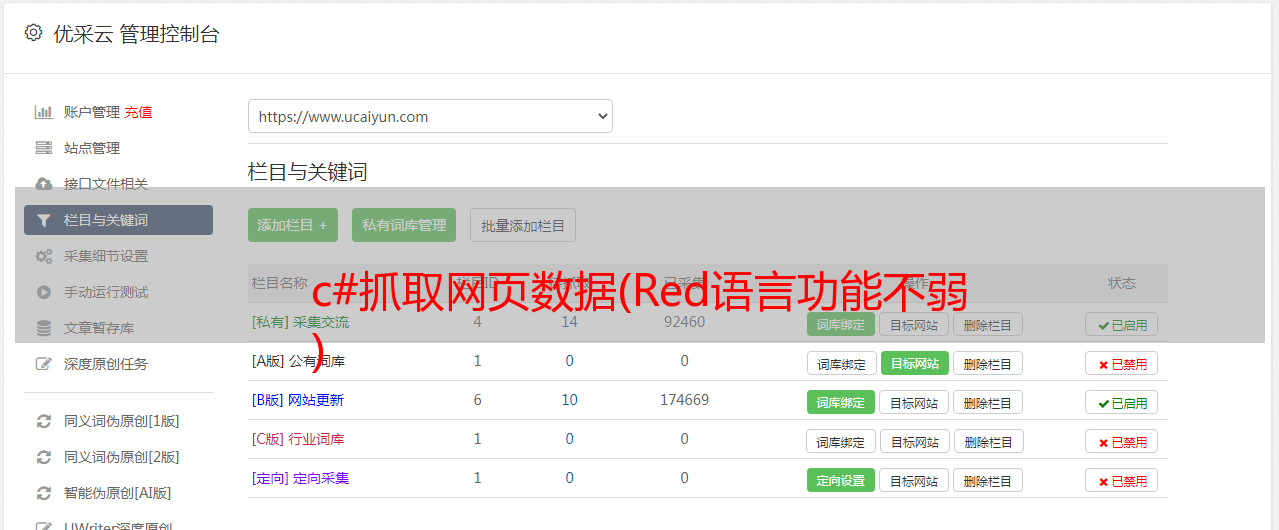Click 目标网站 for 网站更新 row

[x=914, y=402]
